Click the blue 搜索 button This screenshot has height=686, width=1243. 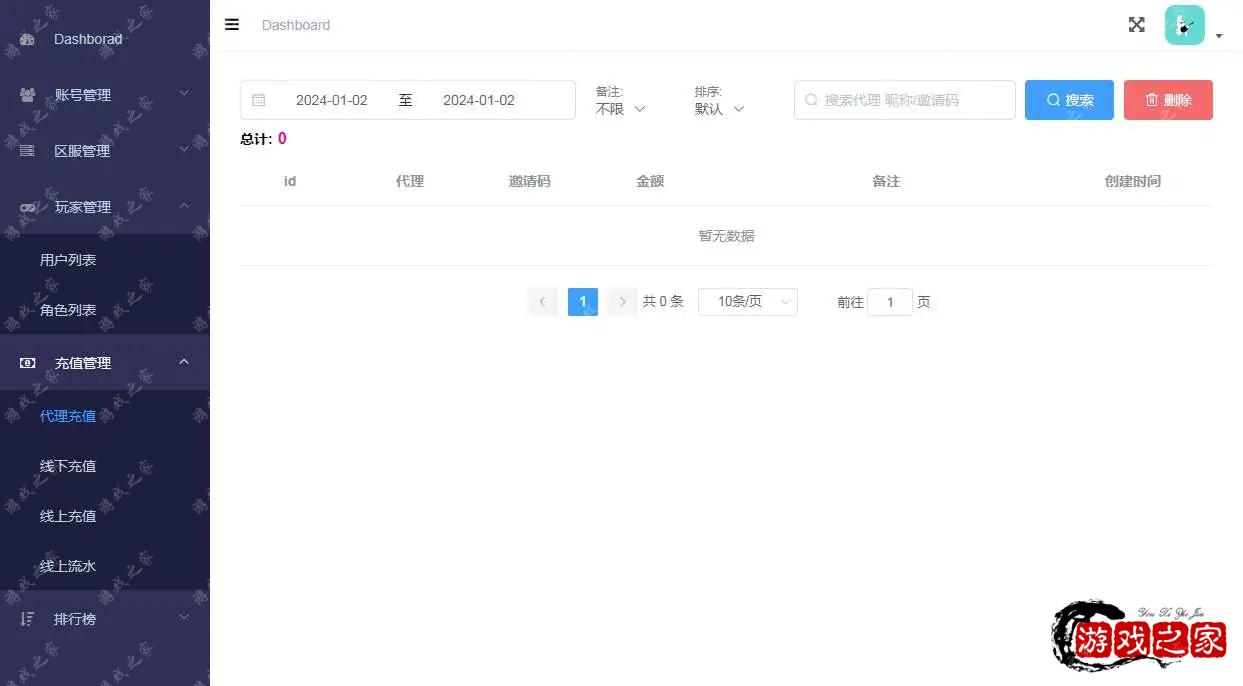[x=1069, y=100]
